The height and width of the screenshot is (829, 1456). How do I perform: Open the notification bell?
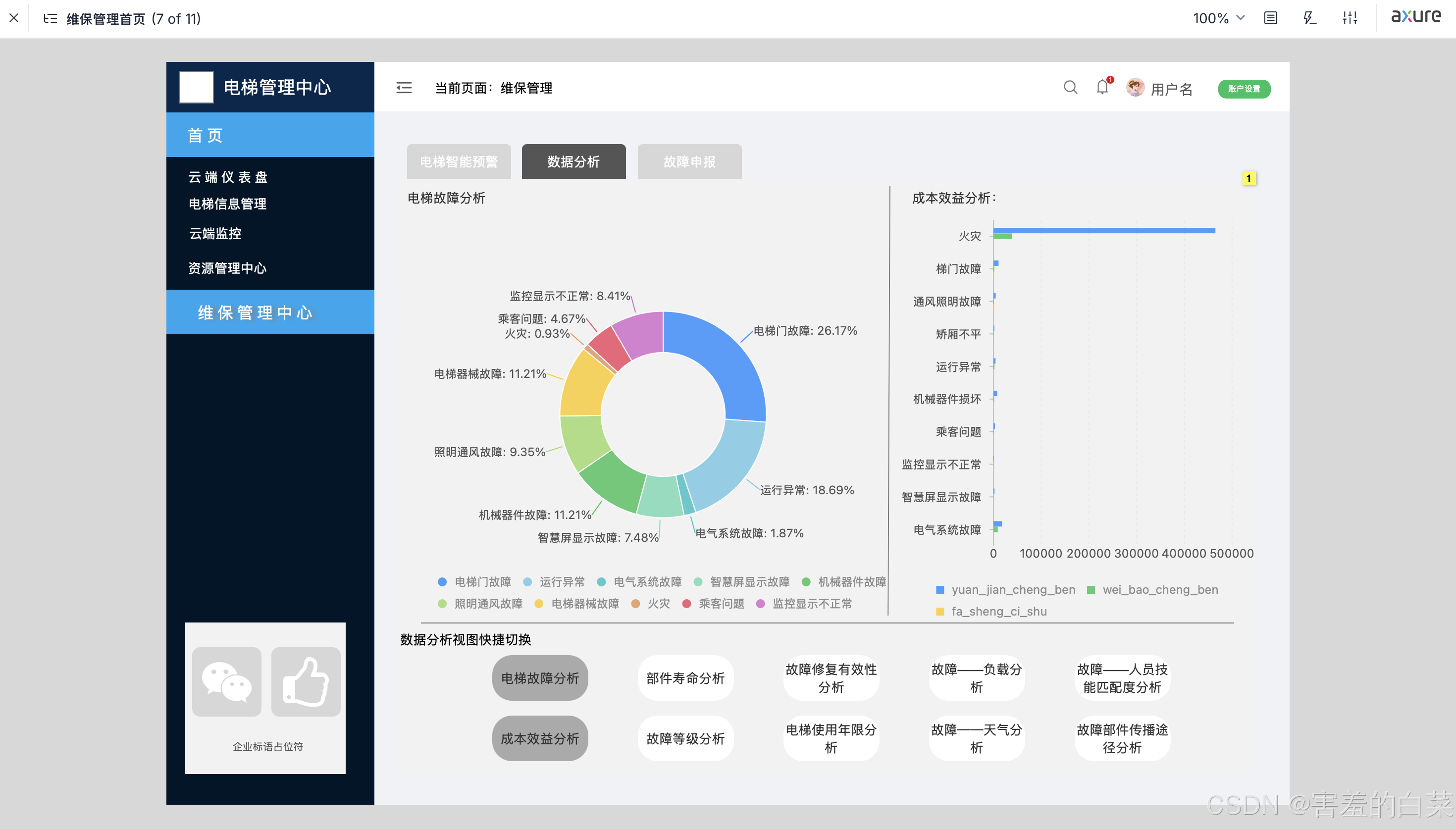[x=1102, y=87]
